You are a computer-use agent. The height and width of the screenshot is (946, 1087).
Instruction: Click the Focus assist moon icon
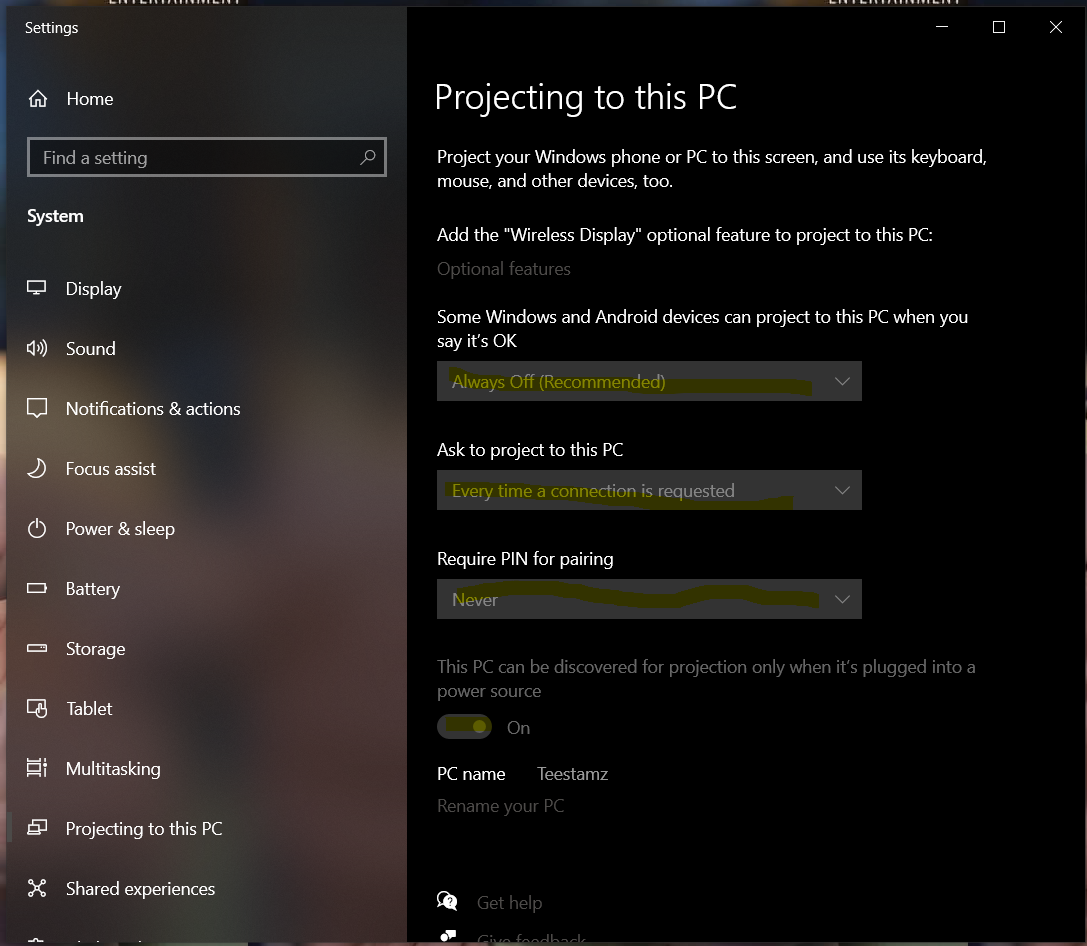pyautogui.click(x=37, y=468)
